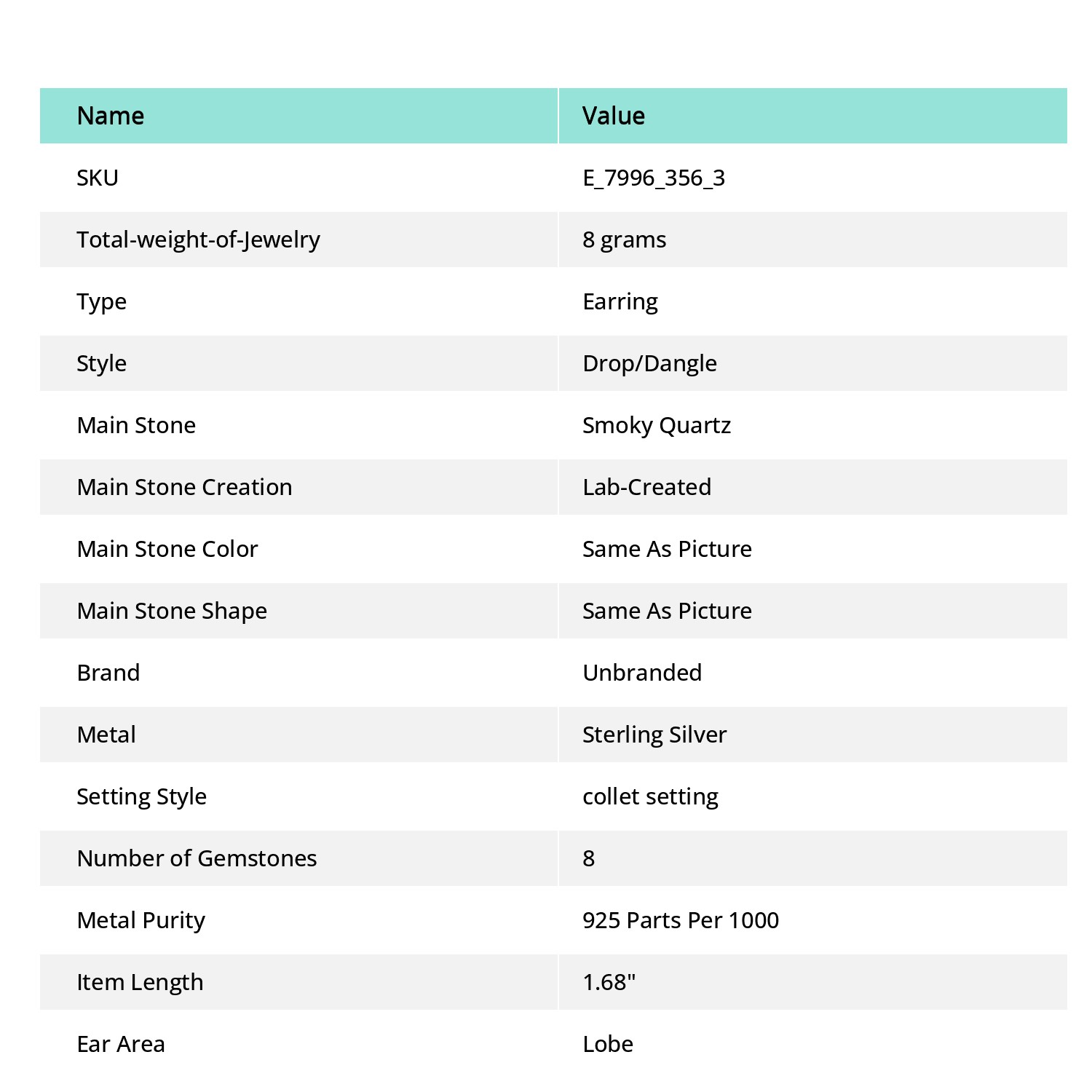Select the Lobe ear area value
Screen dimensions: 1092x1092
(608, 1044)
